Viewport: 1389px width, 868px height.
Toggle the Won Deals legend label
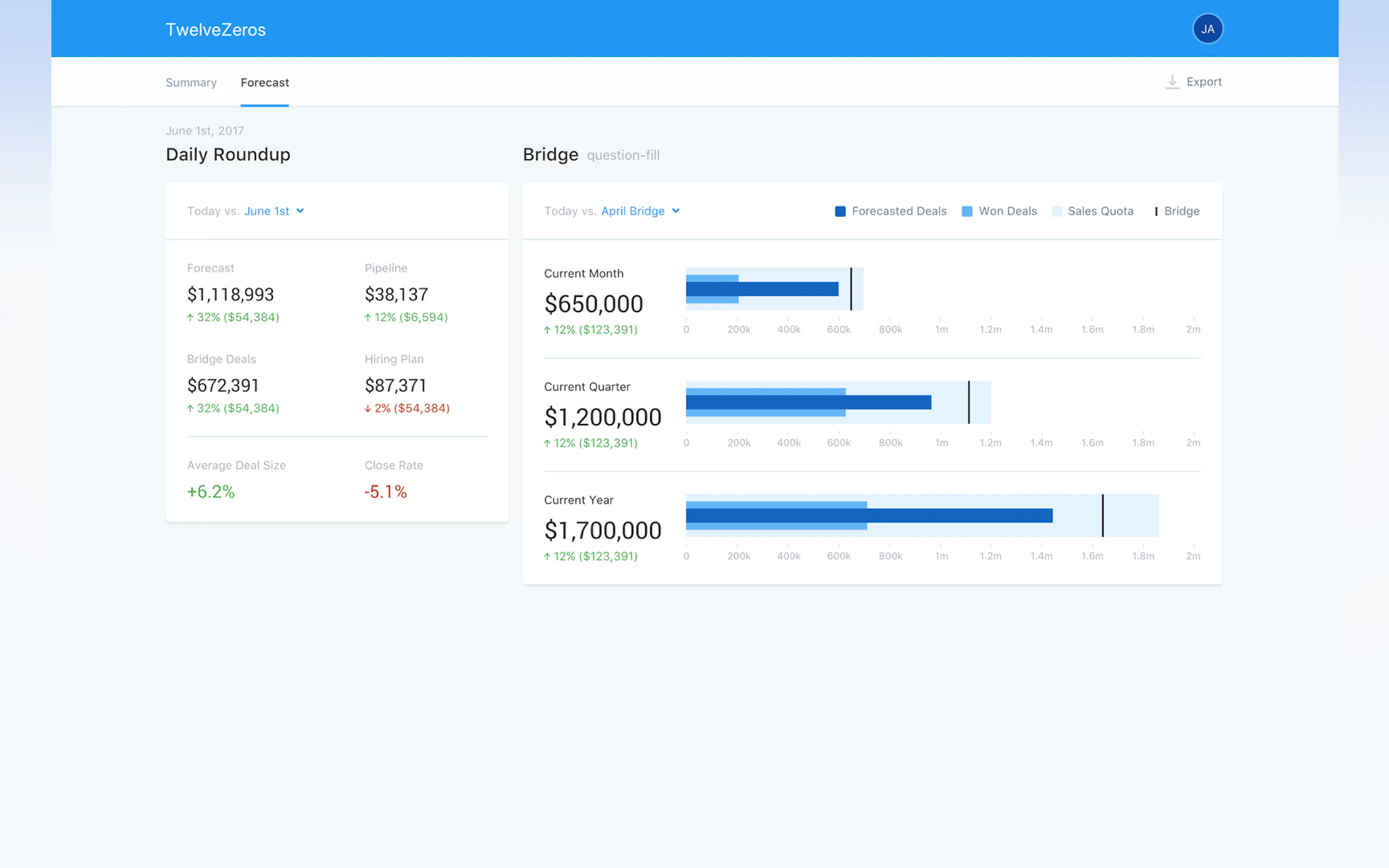pos(1007,211)
